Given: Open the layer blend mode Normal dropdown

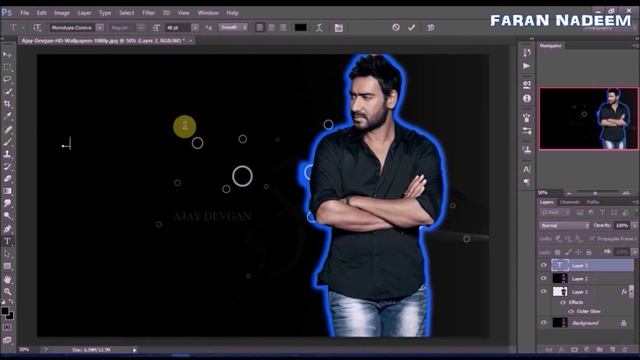Looking at the screenshot, I should coord(565,225).
